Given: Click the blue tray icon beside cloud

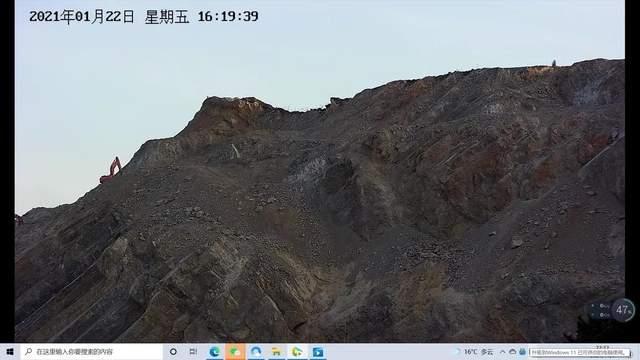Looking at the screenshot, I should coord(522,351).
